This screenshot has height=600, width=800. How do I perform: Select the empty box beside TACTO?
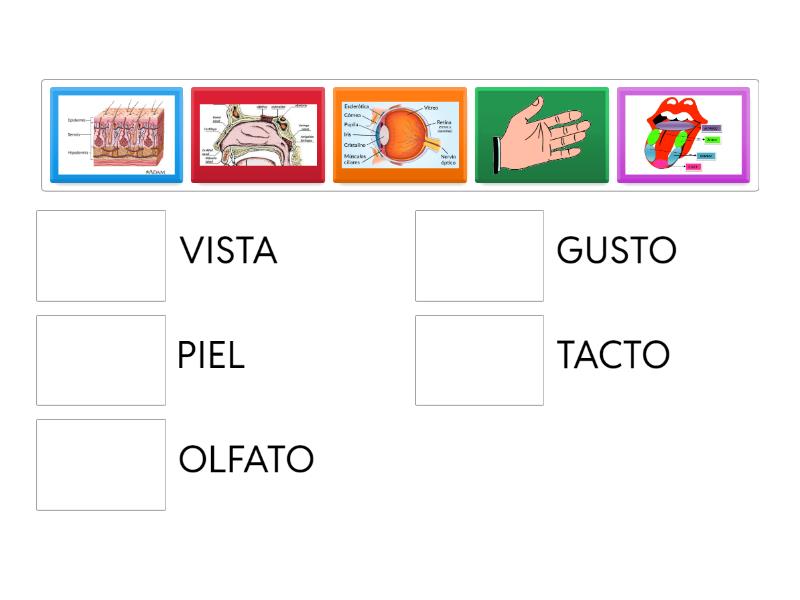pyautogui.click(x=479, y=359)
